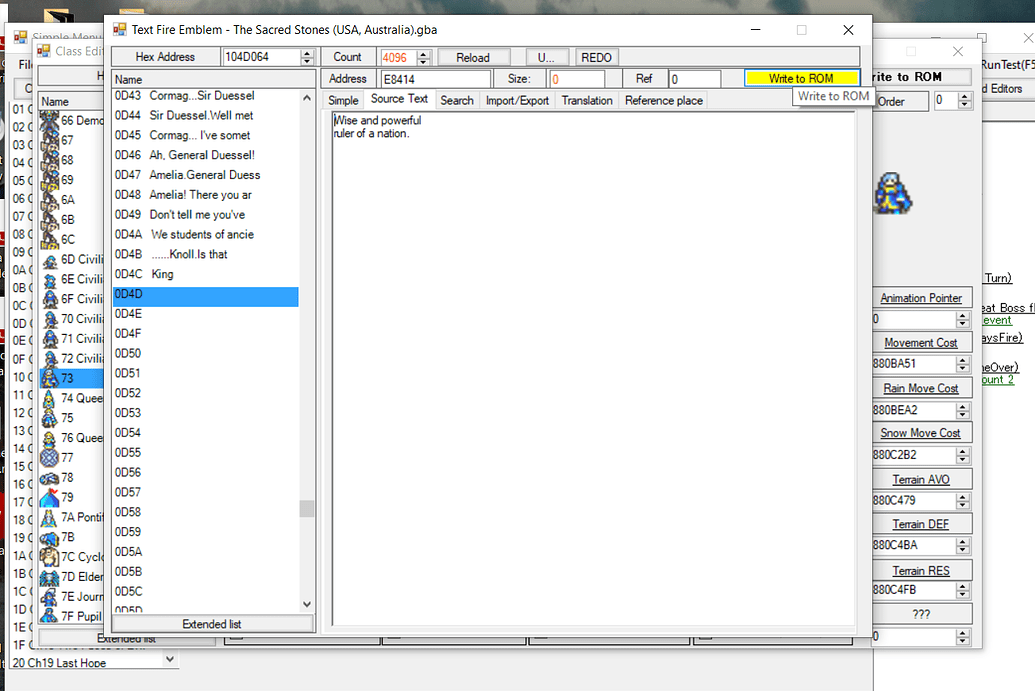The height and width of the screenshot is (691, 1035).
Task: Increment the Count value with its up arrow
Action: [x=422, y=53]
